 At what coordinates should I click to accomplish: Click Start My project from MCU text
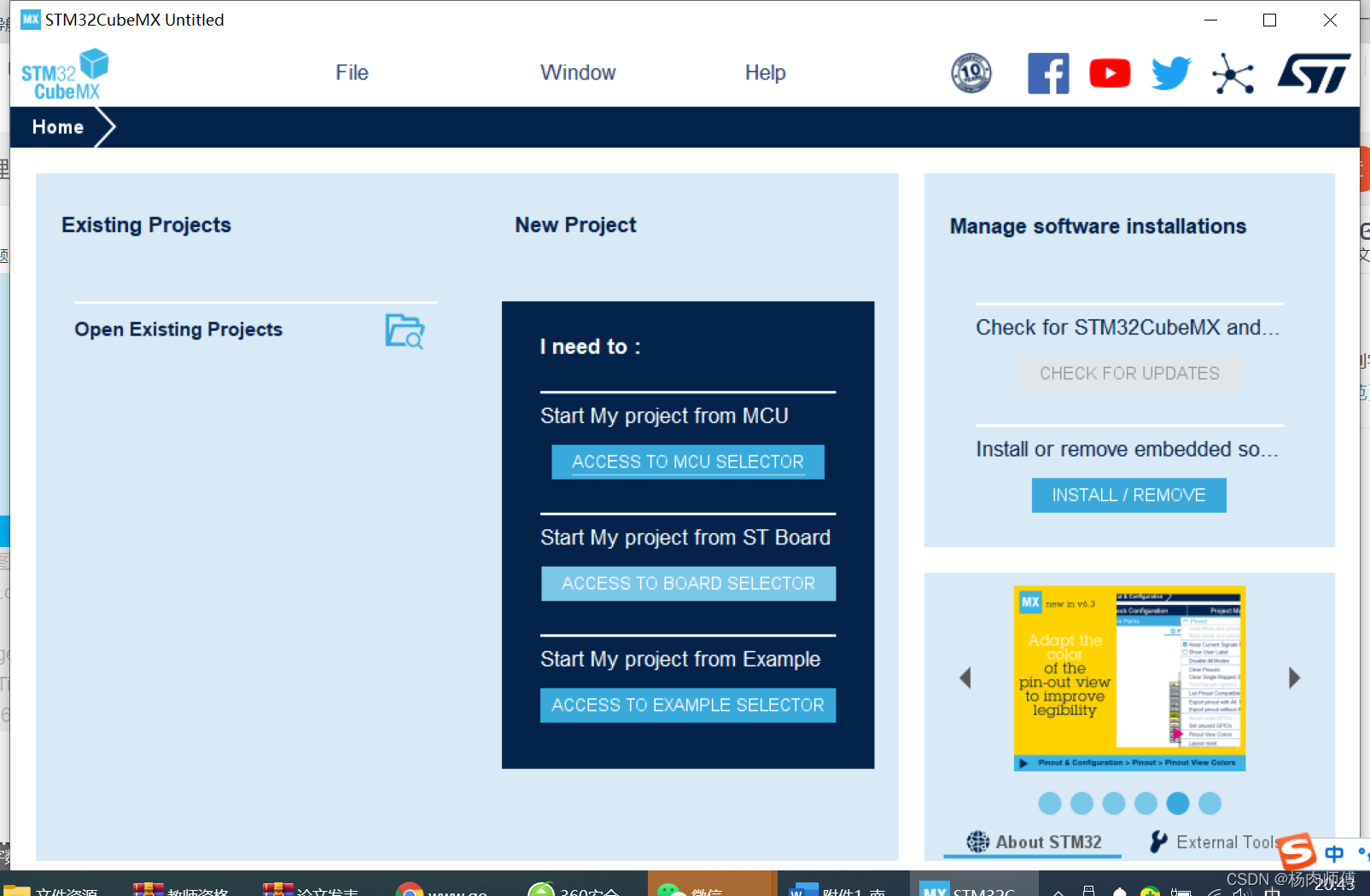pyautogui.click(x=664, y=416)
